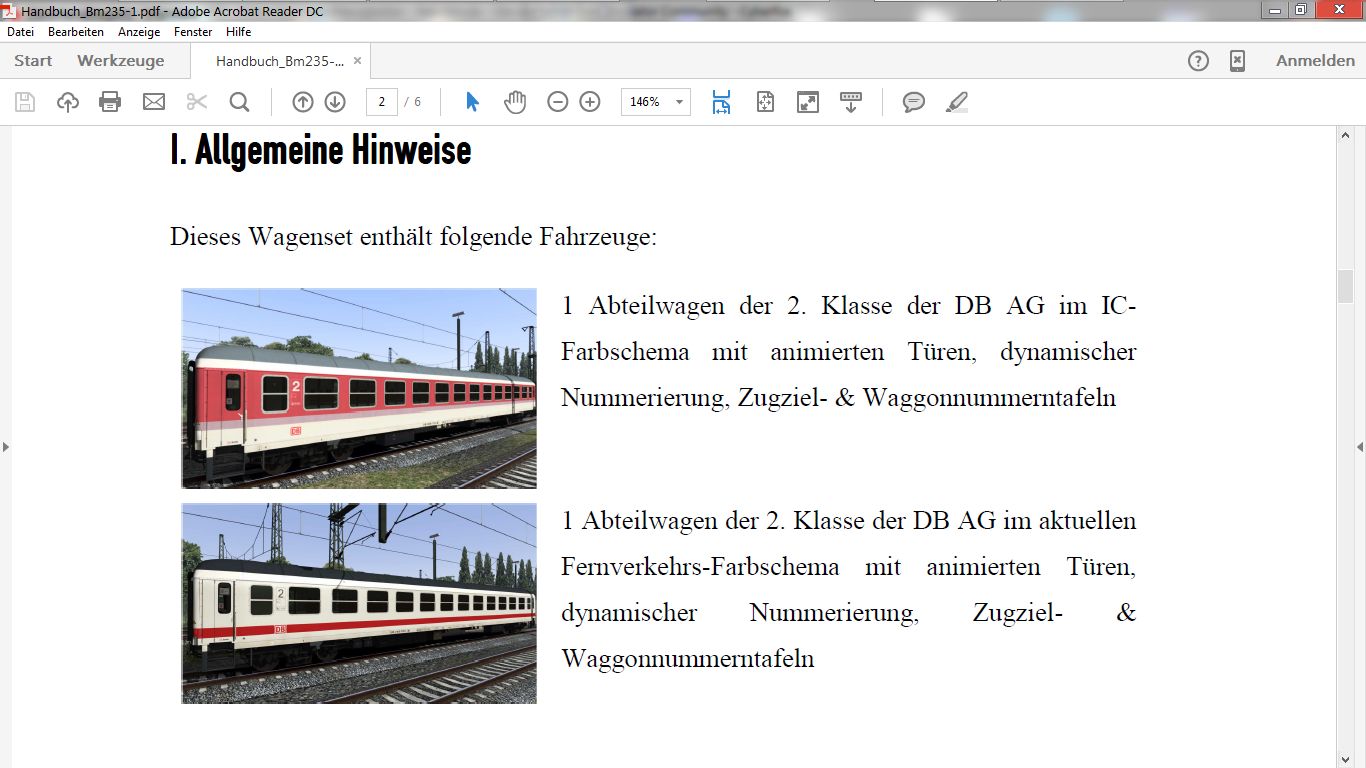Click the scrollbar down arrow
Screen dimensions: 1366x768
point(1345,759)
